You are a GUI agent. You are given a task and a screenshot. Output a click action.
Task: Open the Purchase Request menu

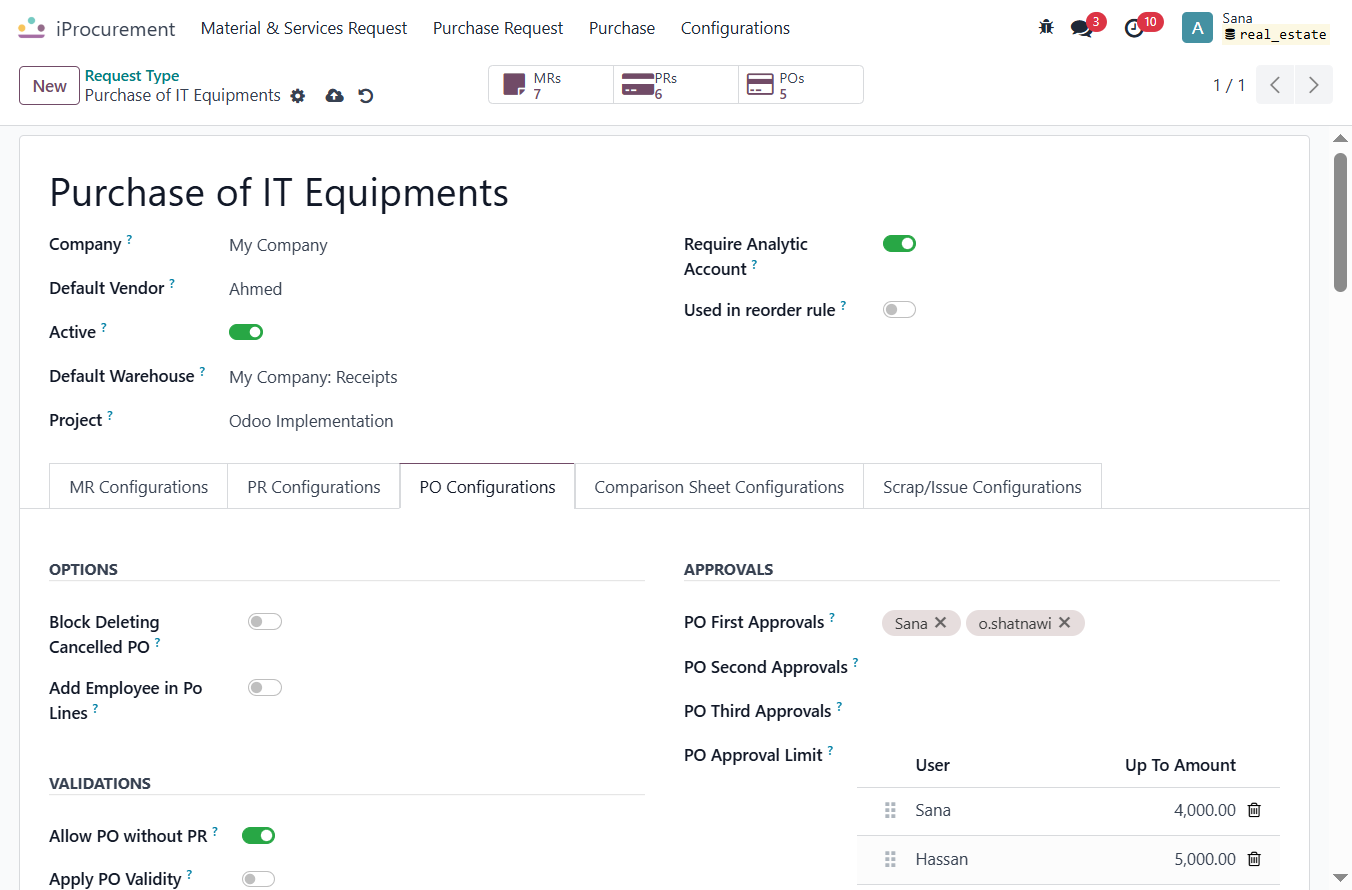[498, 28]
